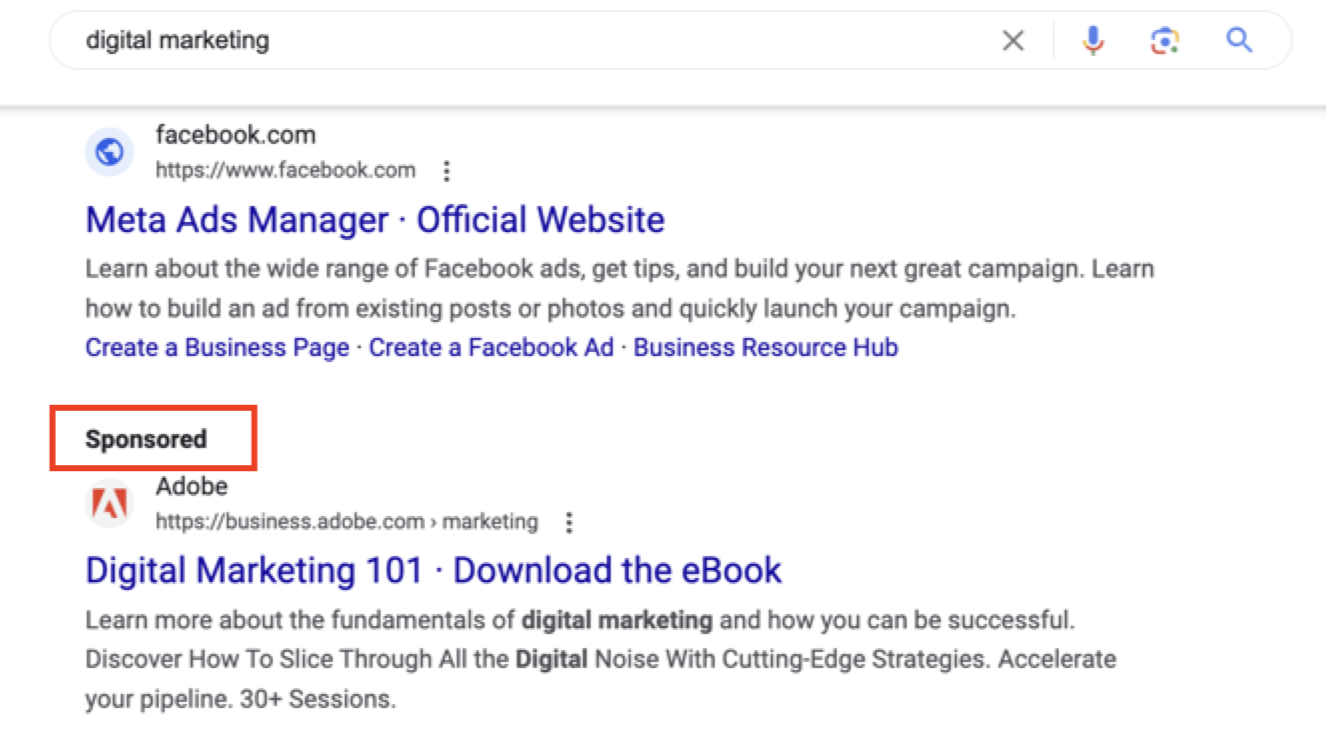Click the Adobe eBook description snippet
The width and height of the screenshot is (1326, 746).
click(601, 660)
